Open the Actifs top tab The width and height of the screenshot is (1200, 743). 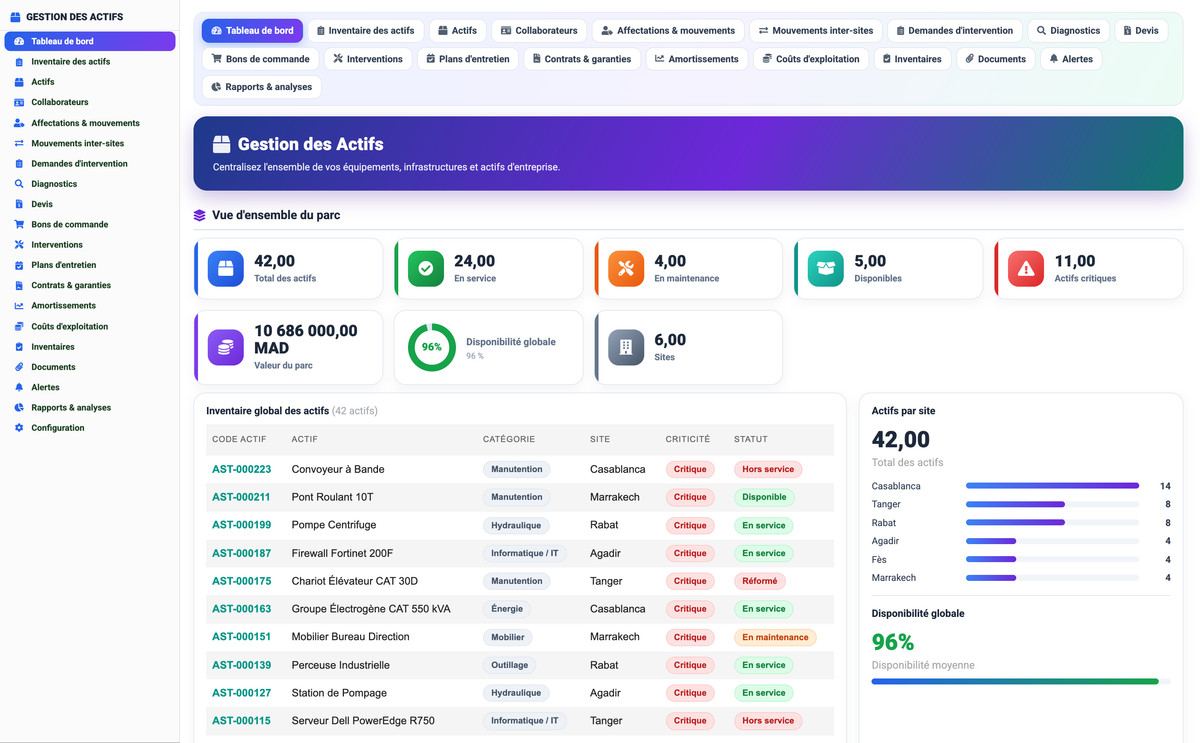pos(458,31)
